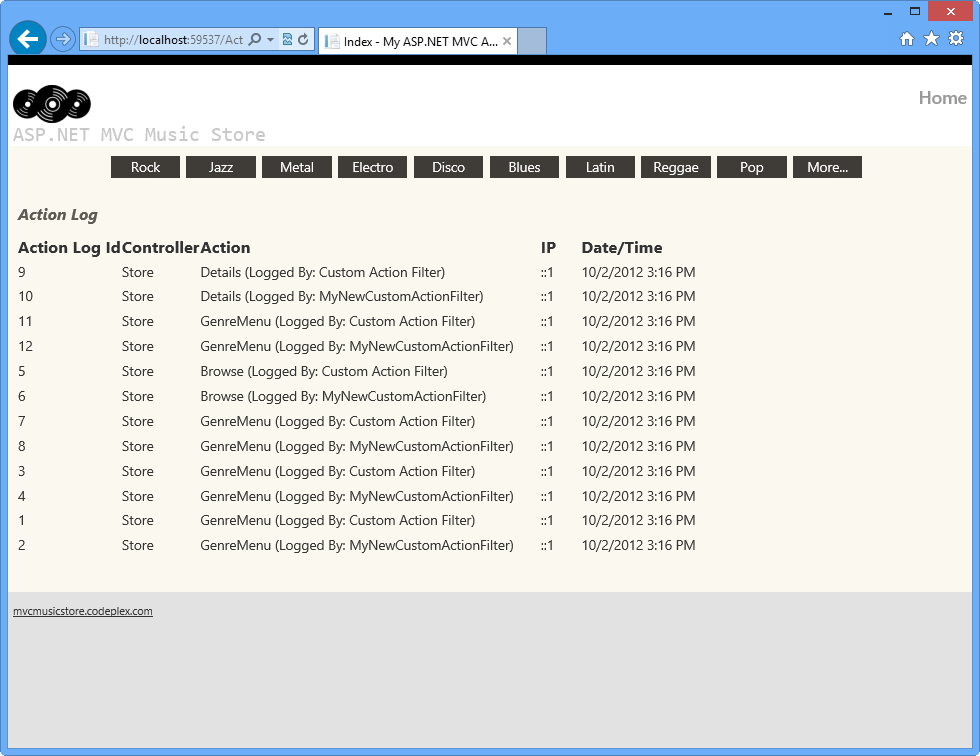Browse the Jazz genre
This screenshot has width=980, height=756.
click(221, 167)
